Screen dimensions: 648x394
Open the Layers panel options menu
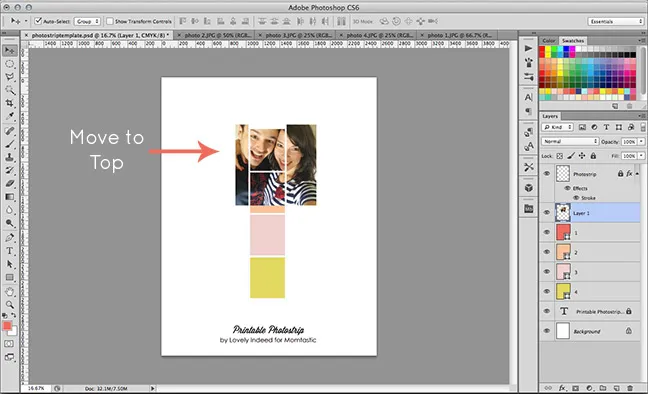pyautogui.click(x=641, y=116)
